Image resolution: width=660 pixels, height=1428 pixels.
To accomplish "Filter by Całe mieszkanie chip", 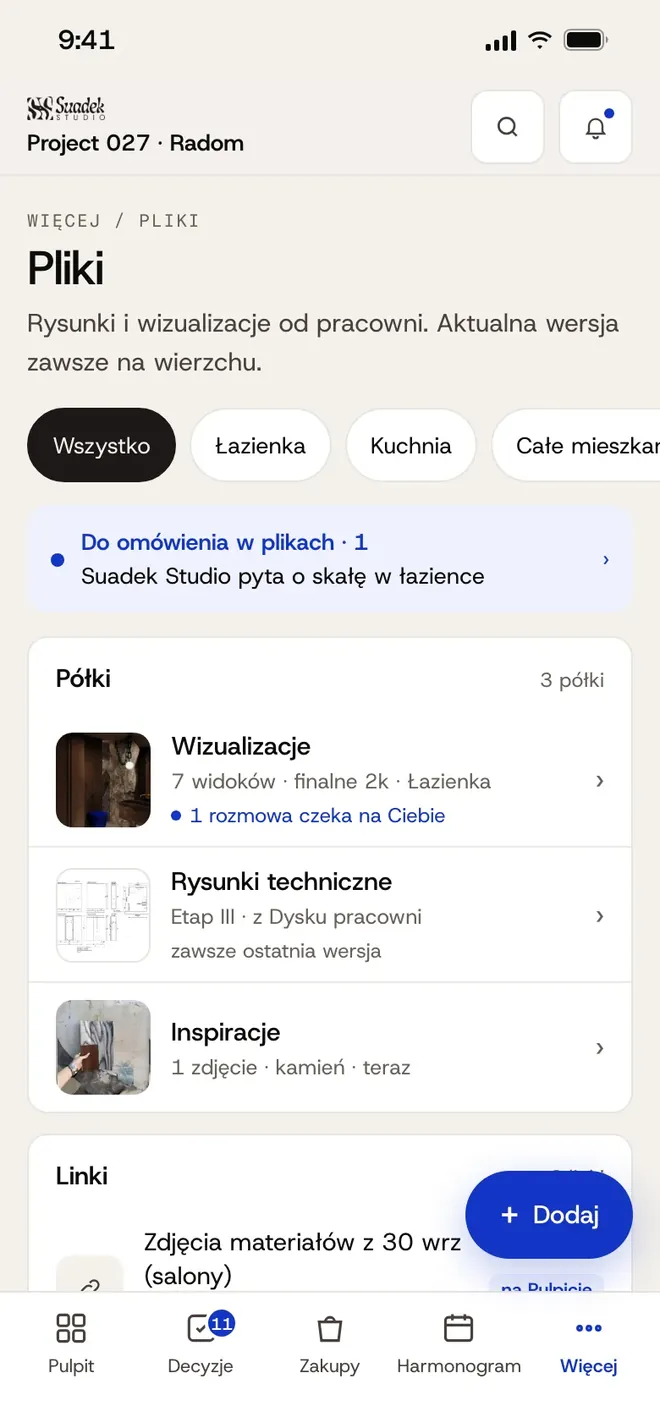I will [x=576, y=445].
